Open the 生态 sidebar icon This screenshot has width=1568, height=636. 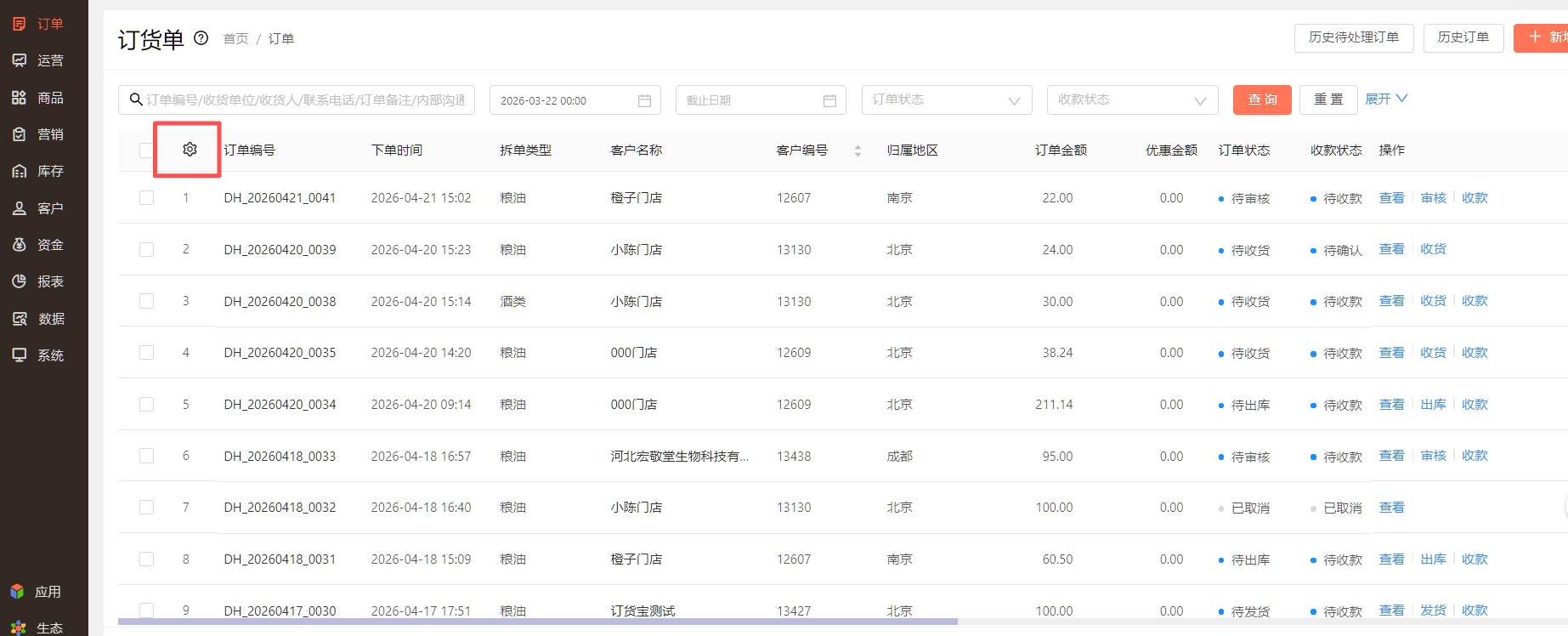(x=18, y=628)
